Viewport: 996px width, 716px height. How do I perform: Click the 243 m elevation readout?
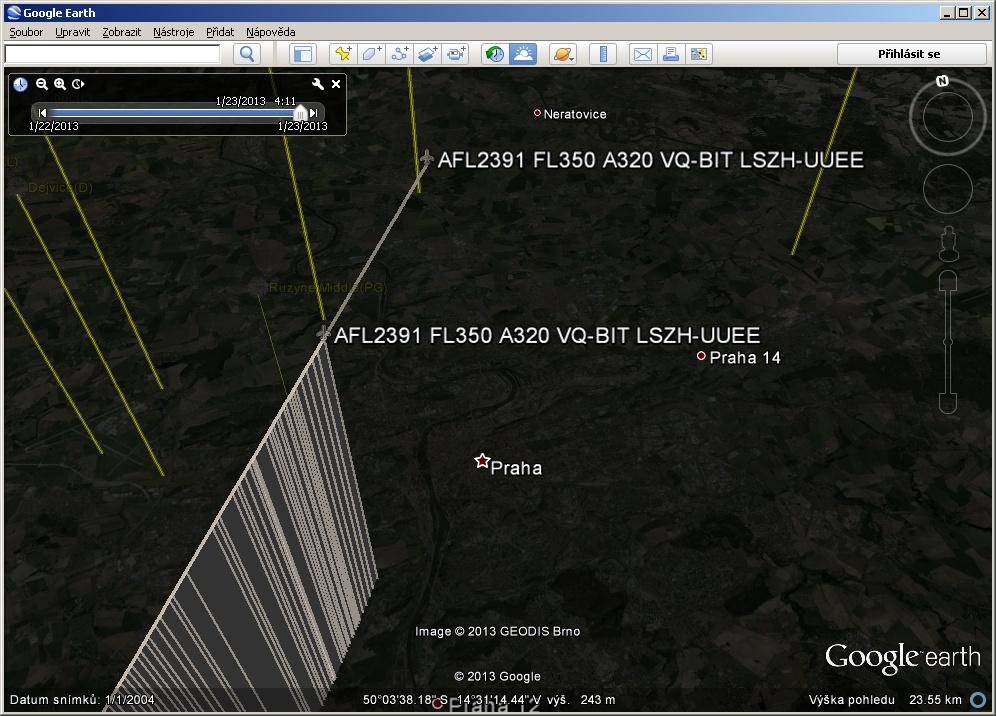[598, 699]
